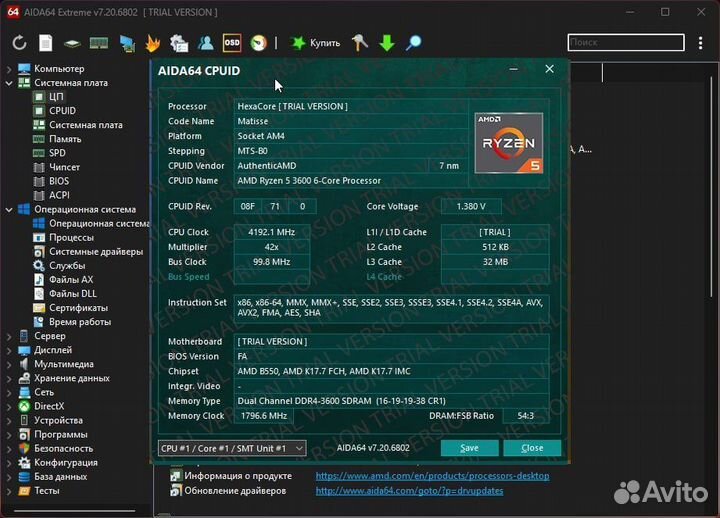Screen dimensions: 720x518
Task: Click the Close button in CPUID
Action: coord(532,448)
